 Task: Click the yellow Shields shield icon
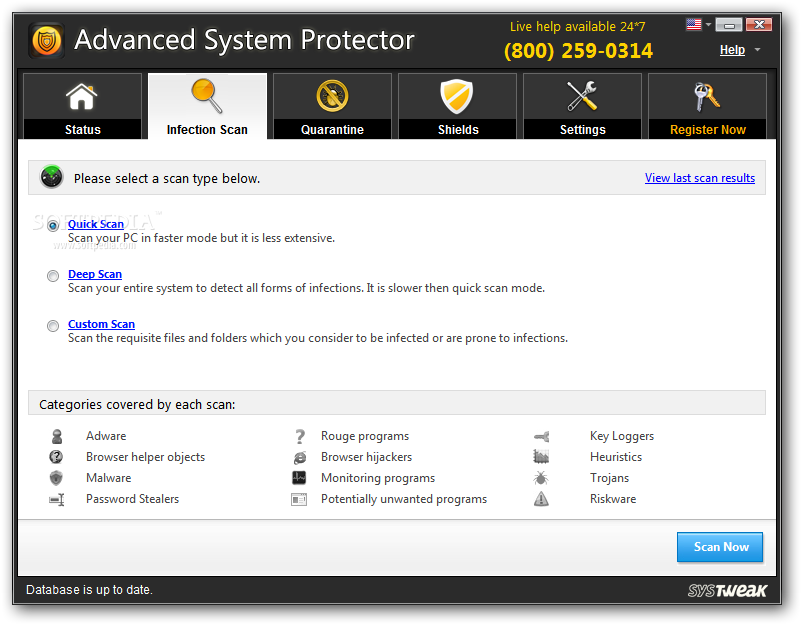pos(457,96)
